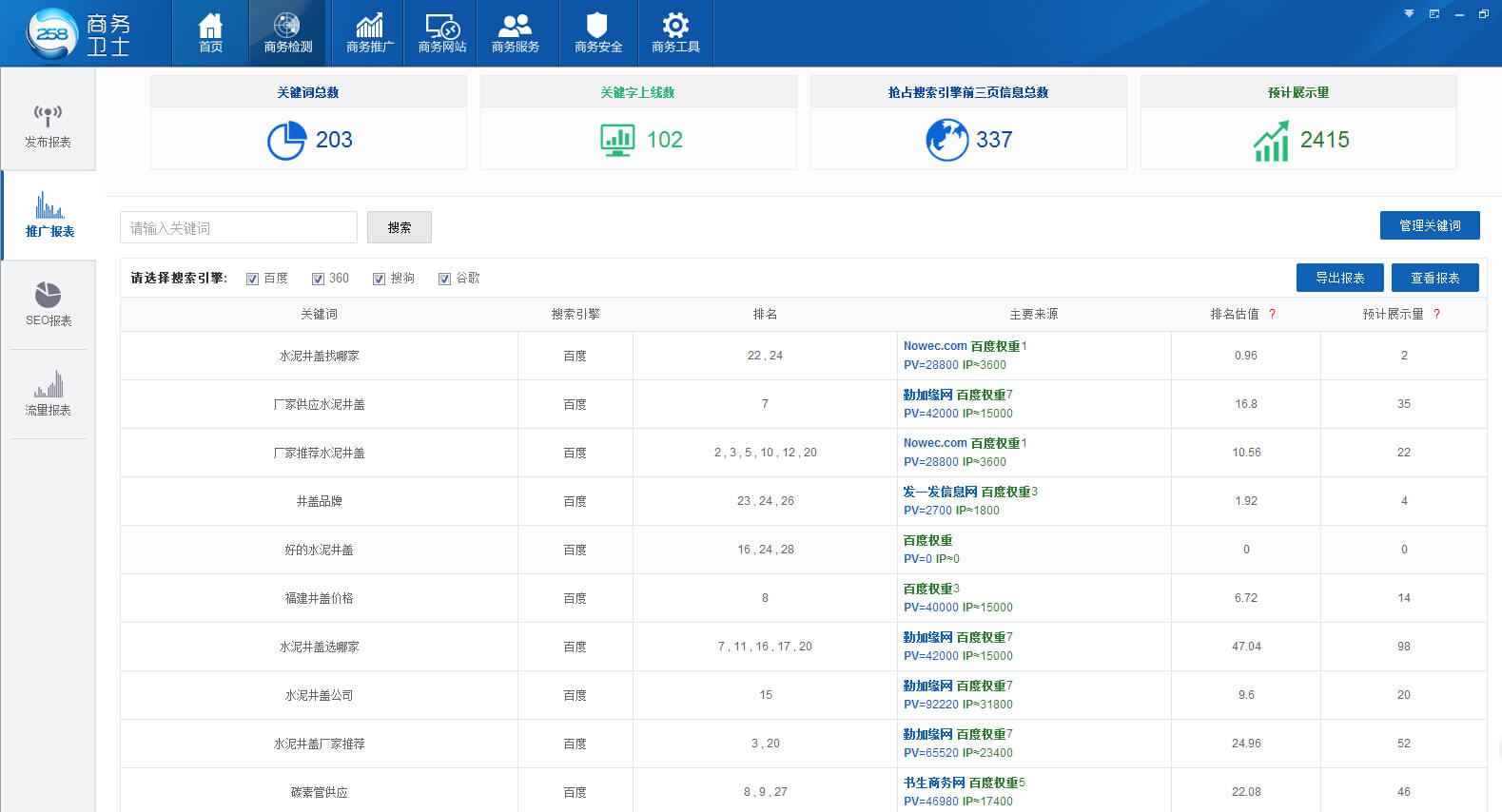Click the 关键字上线数 card title
This screenshot has height=812, width=1502.
(637, 92)
